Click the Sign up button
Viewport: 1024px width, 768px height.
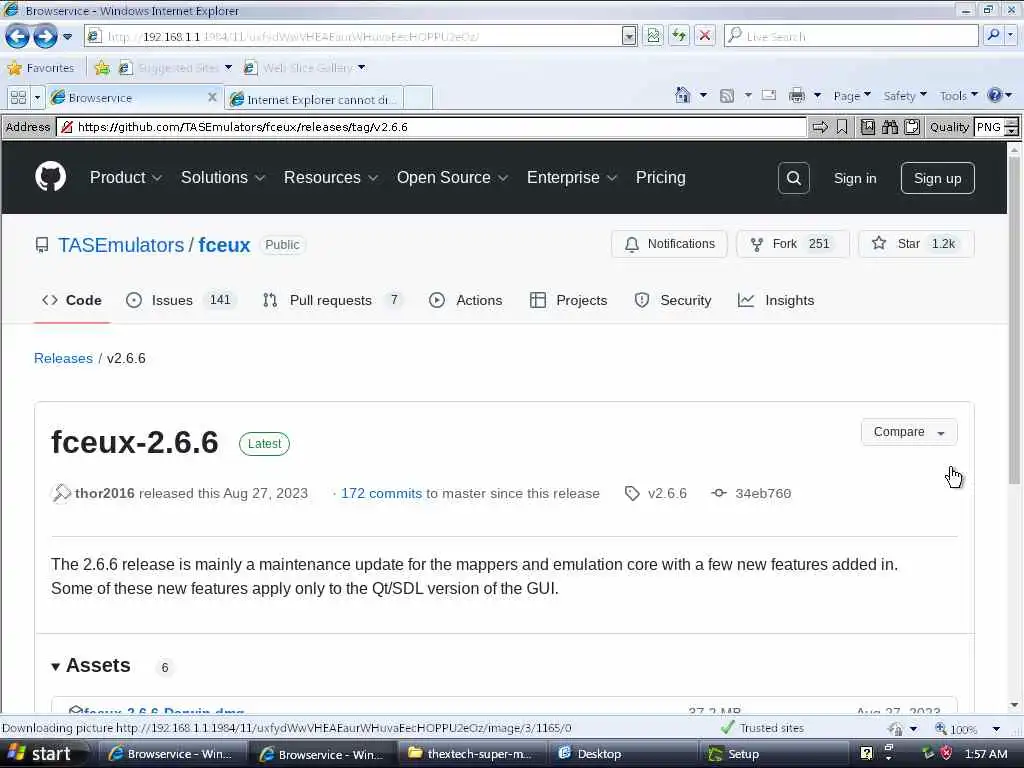pos(937,178)
